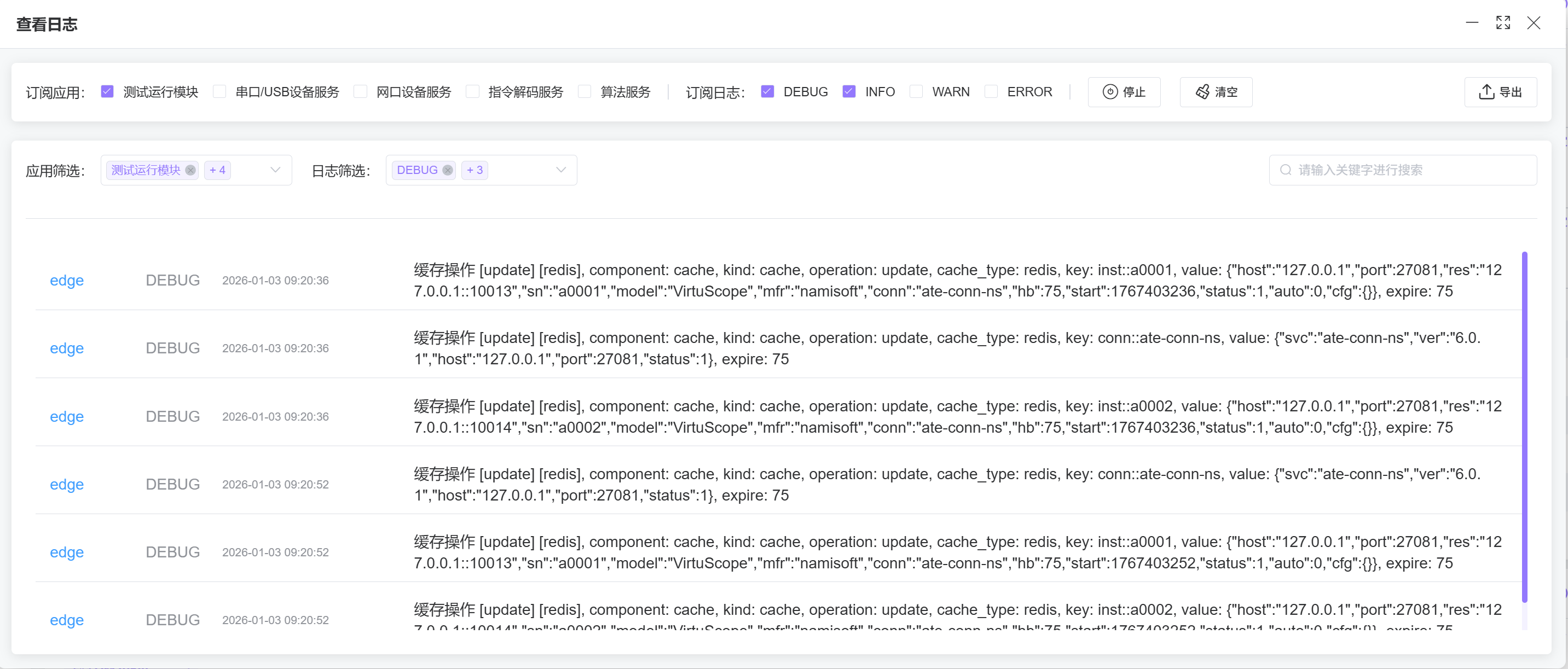Expand the 应用筛选 dropdown arrow

coord(275,170)
